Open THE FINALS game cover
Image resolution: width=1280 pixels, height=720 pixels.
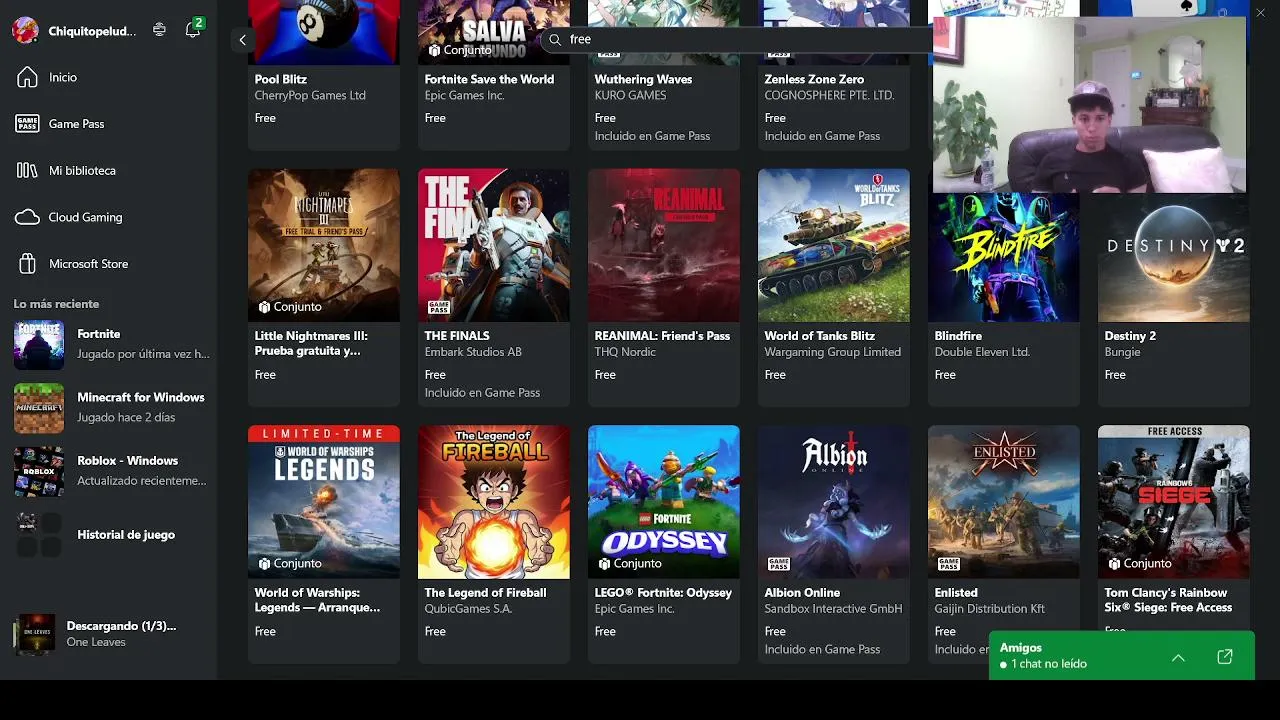(494, 245)
